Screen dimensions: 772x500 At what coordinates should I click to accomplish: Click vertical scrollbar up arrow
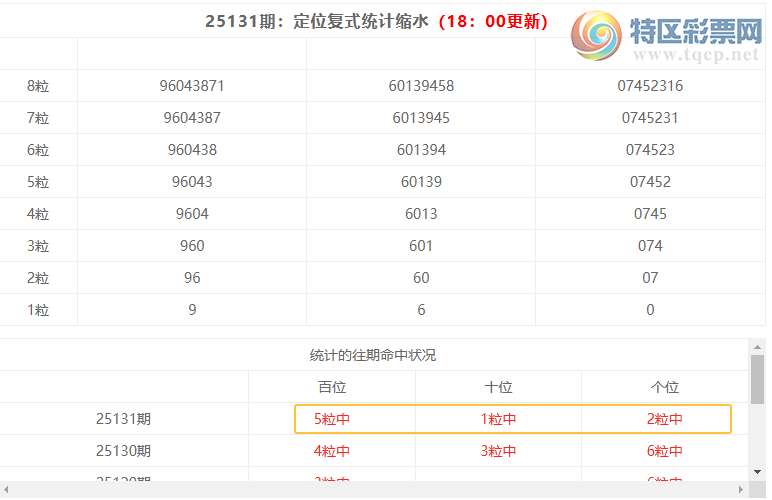(x=757, y=346)
